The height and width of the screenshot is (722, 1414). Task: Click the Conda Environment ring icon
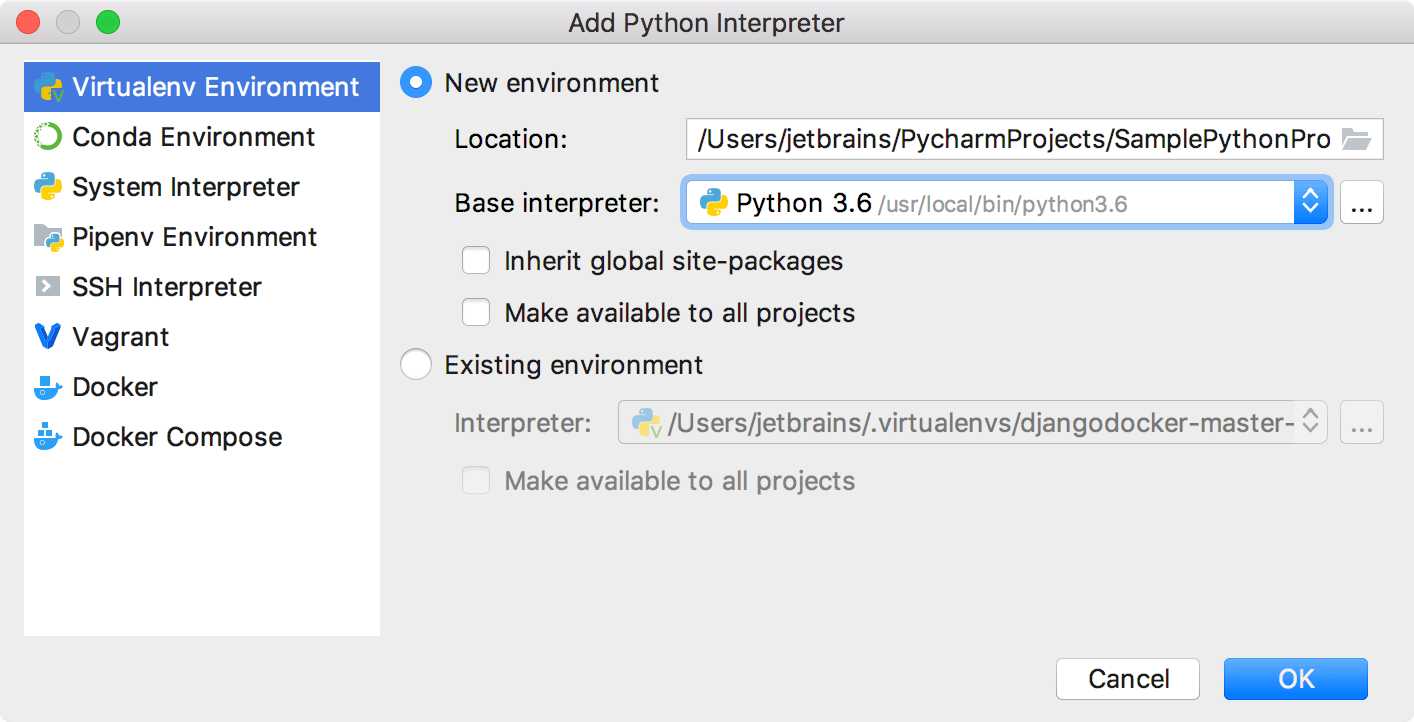click(x=48, y=137)
